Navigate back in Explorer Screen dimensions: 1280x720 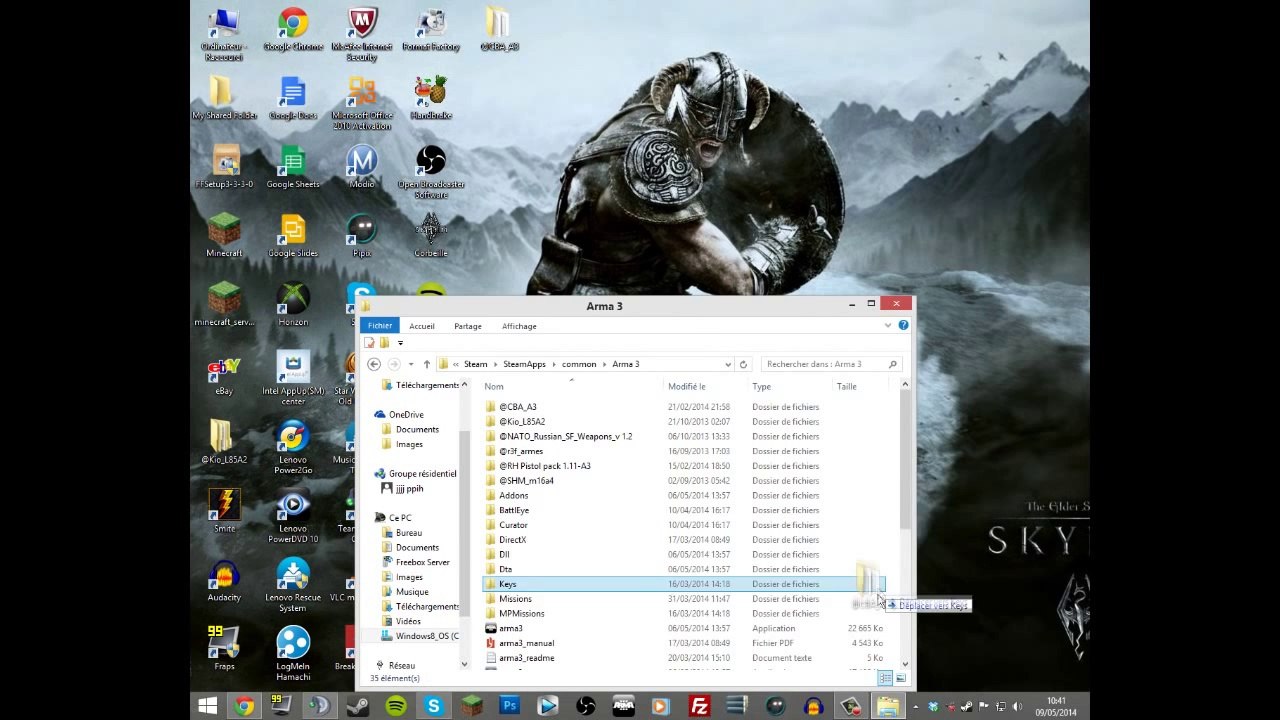(374, 364)
